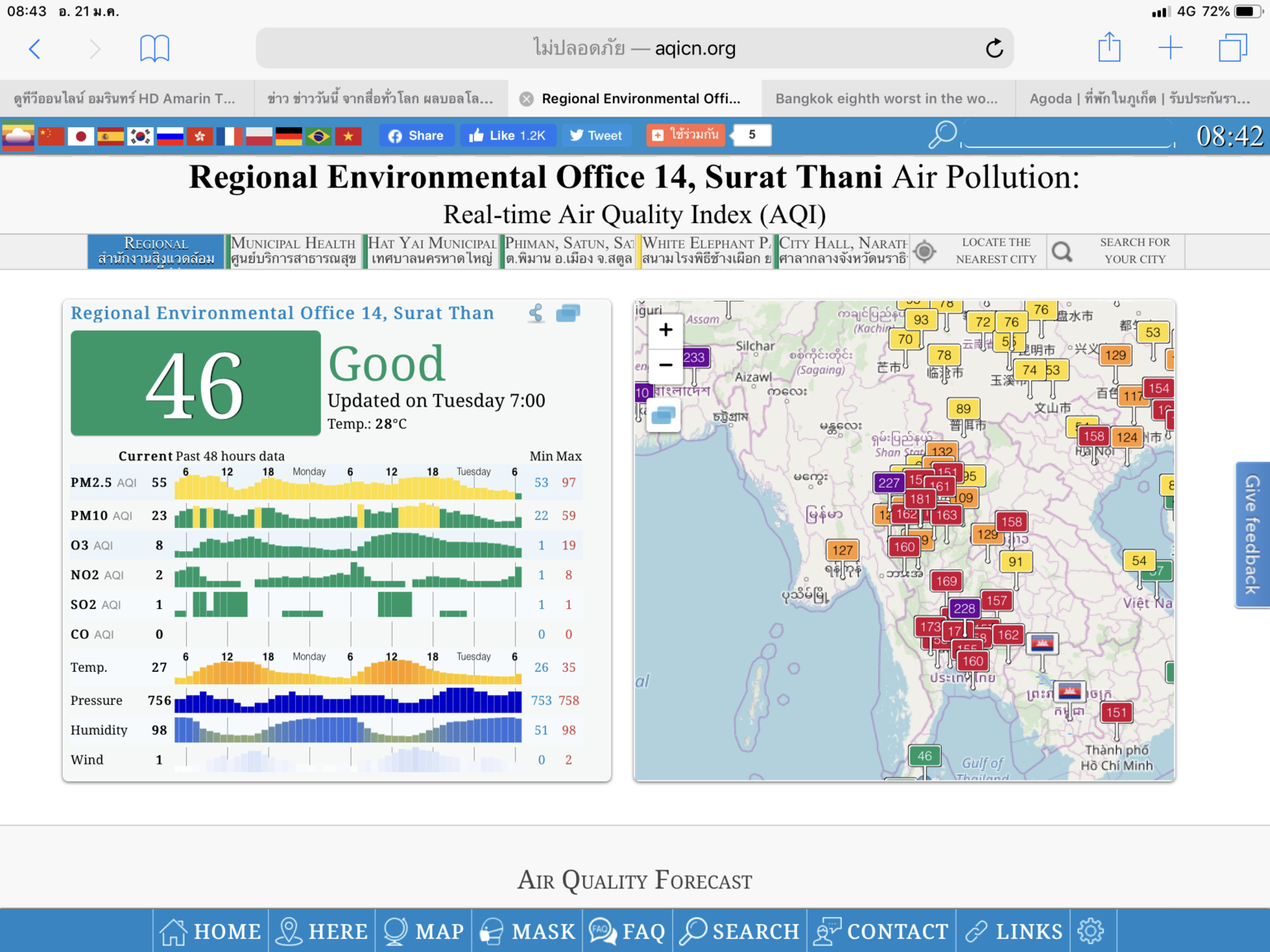Click the Facebook Share button
The image size is (1270, 952).
[x=417, y=136]
